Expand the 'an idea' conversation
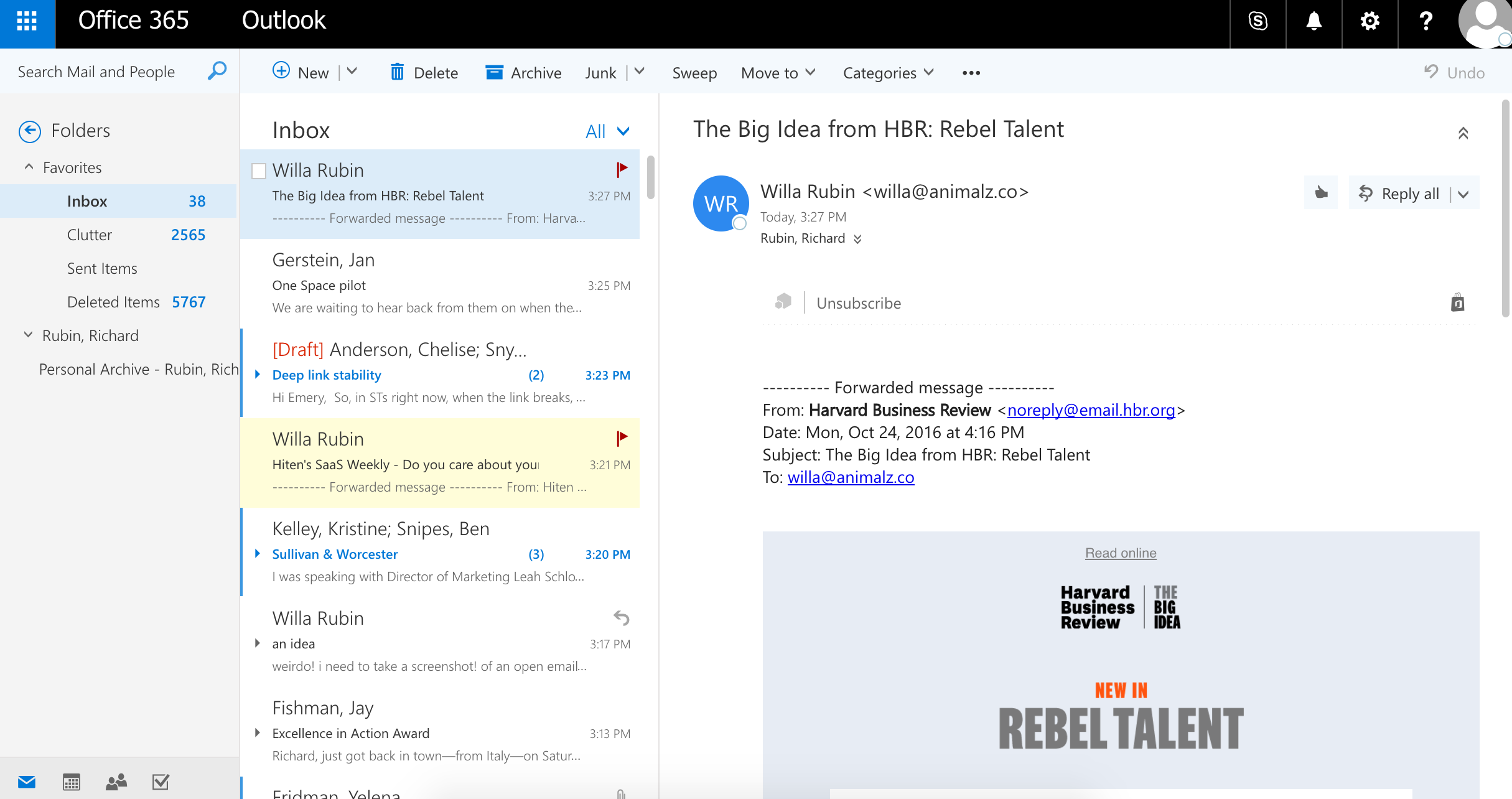1512x799 pixels. (258, 643)
